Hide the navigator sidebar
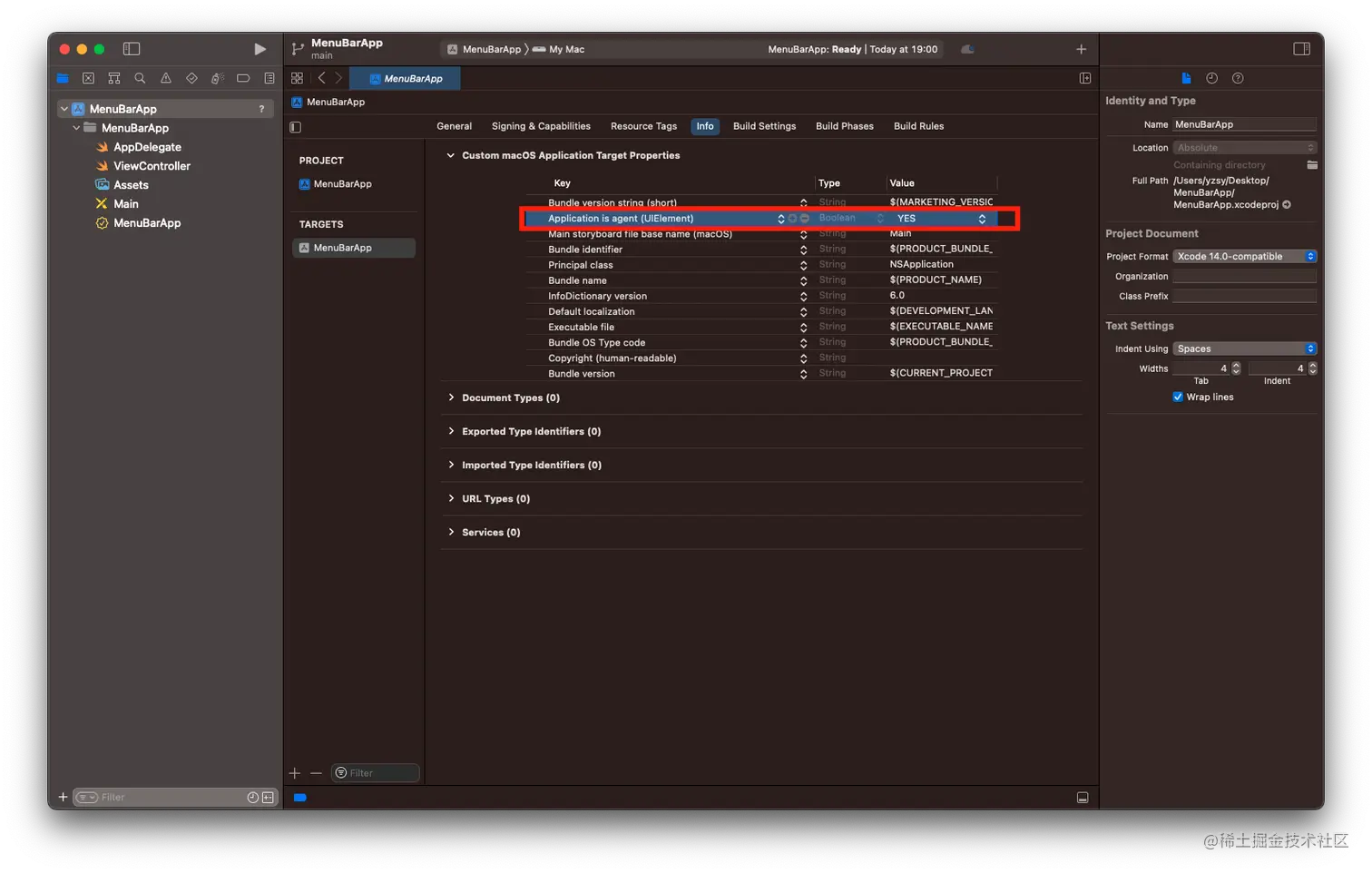Image resolution: width=1372 pixels, height=873 pixels. (132, 49)
